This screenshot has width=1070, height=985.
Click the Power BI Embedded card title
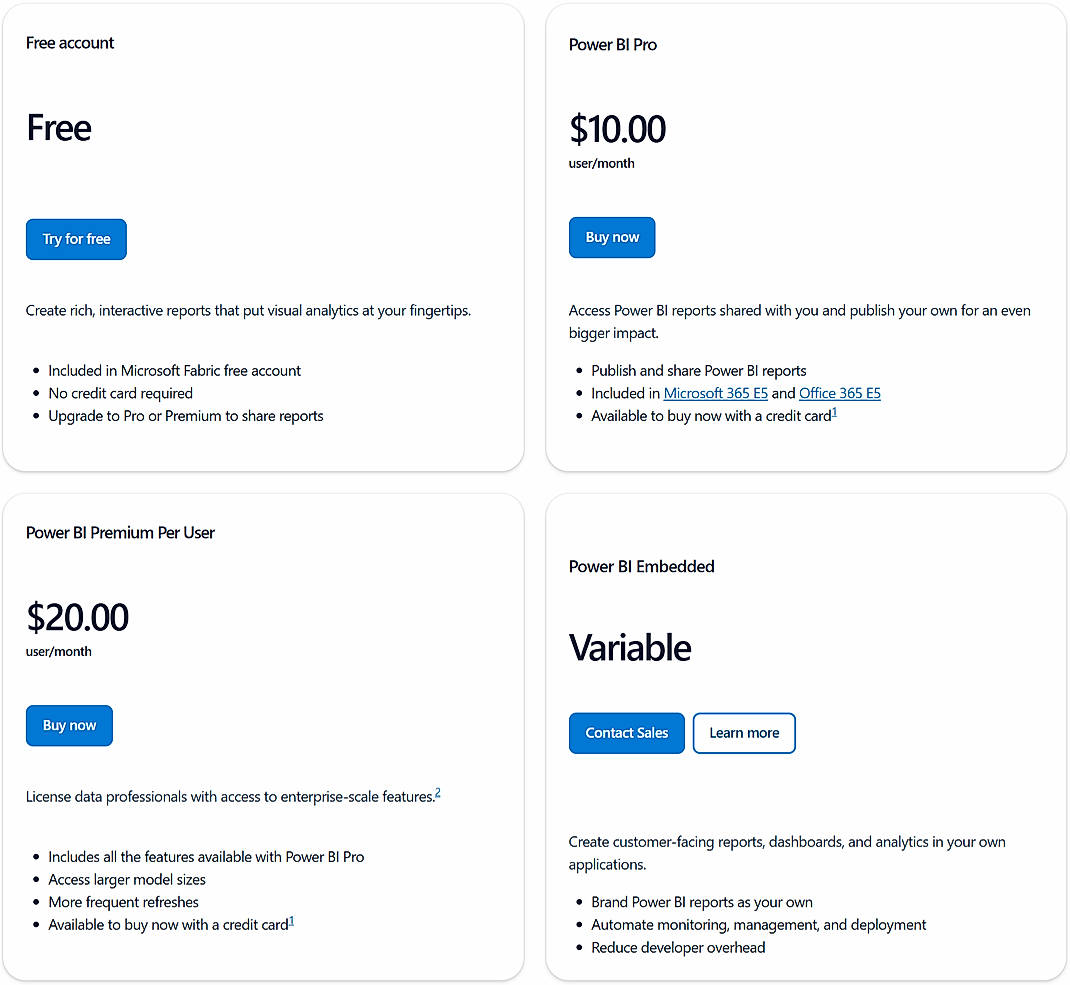pos(642,567)
